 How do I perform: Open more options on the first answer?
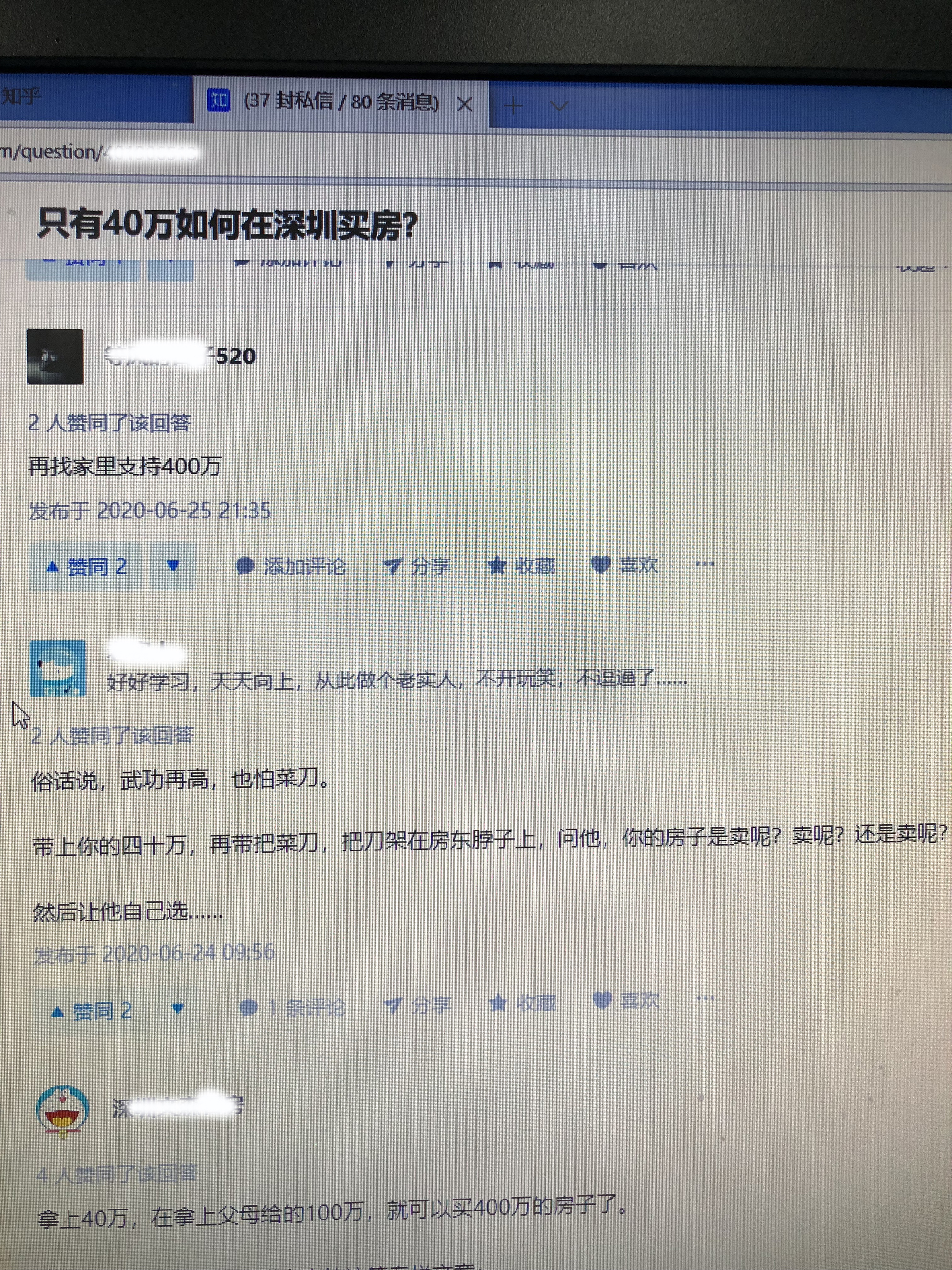tap(704, 564)
